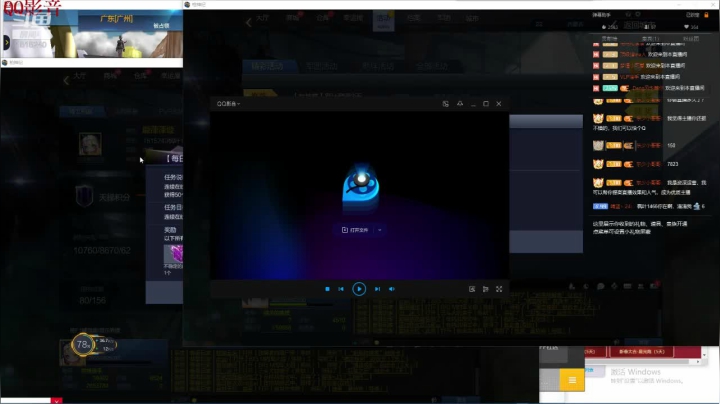This screenshot has width=720, height=404.
Task: Click the back arrow in background game window
Action: pos(248,22)
